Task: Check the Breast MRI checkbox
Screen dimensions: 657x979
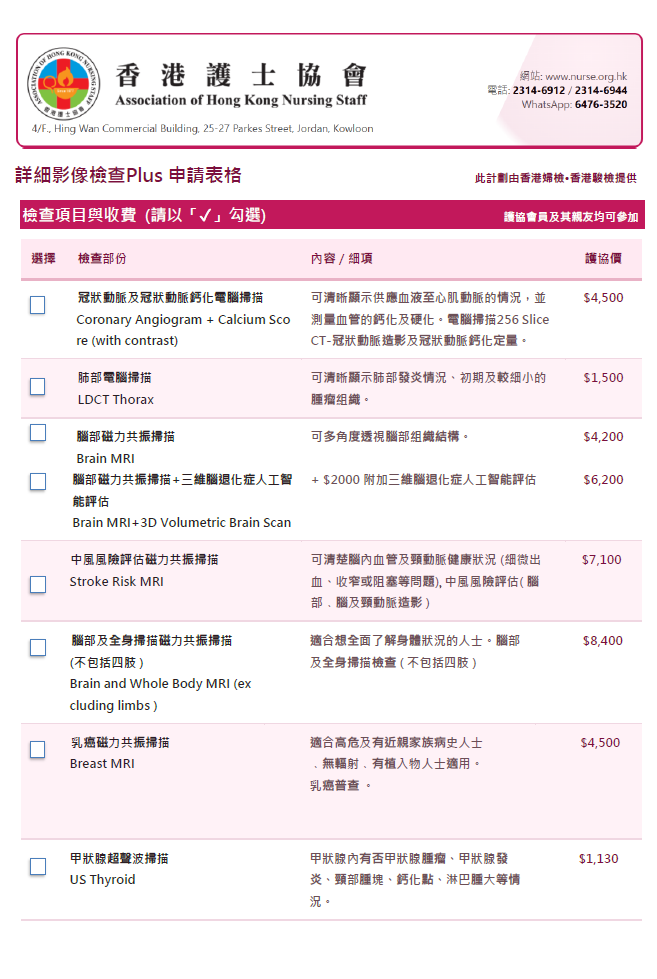Action: click(37, 749)
